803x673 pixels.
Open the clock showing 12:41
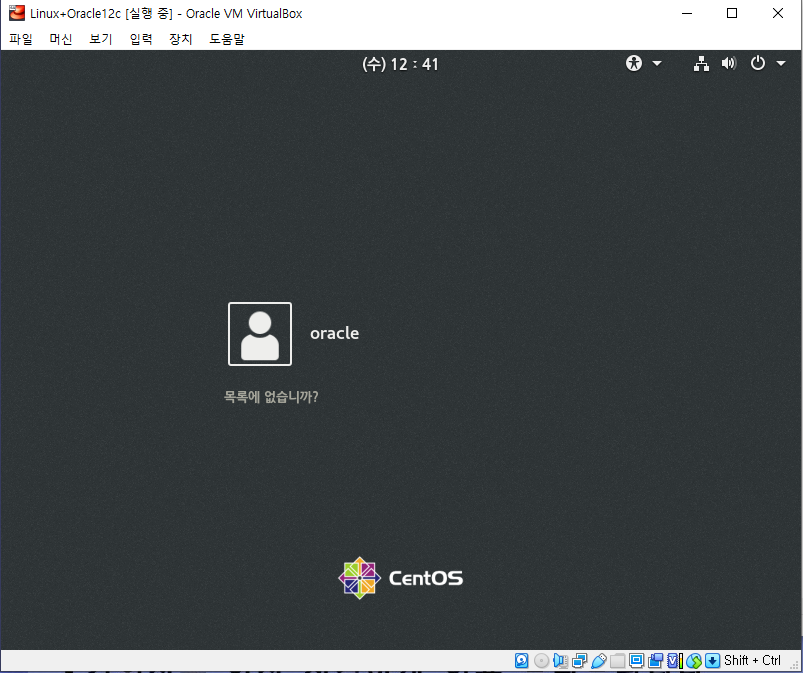coord(400,64)
